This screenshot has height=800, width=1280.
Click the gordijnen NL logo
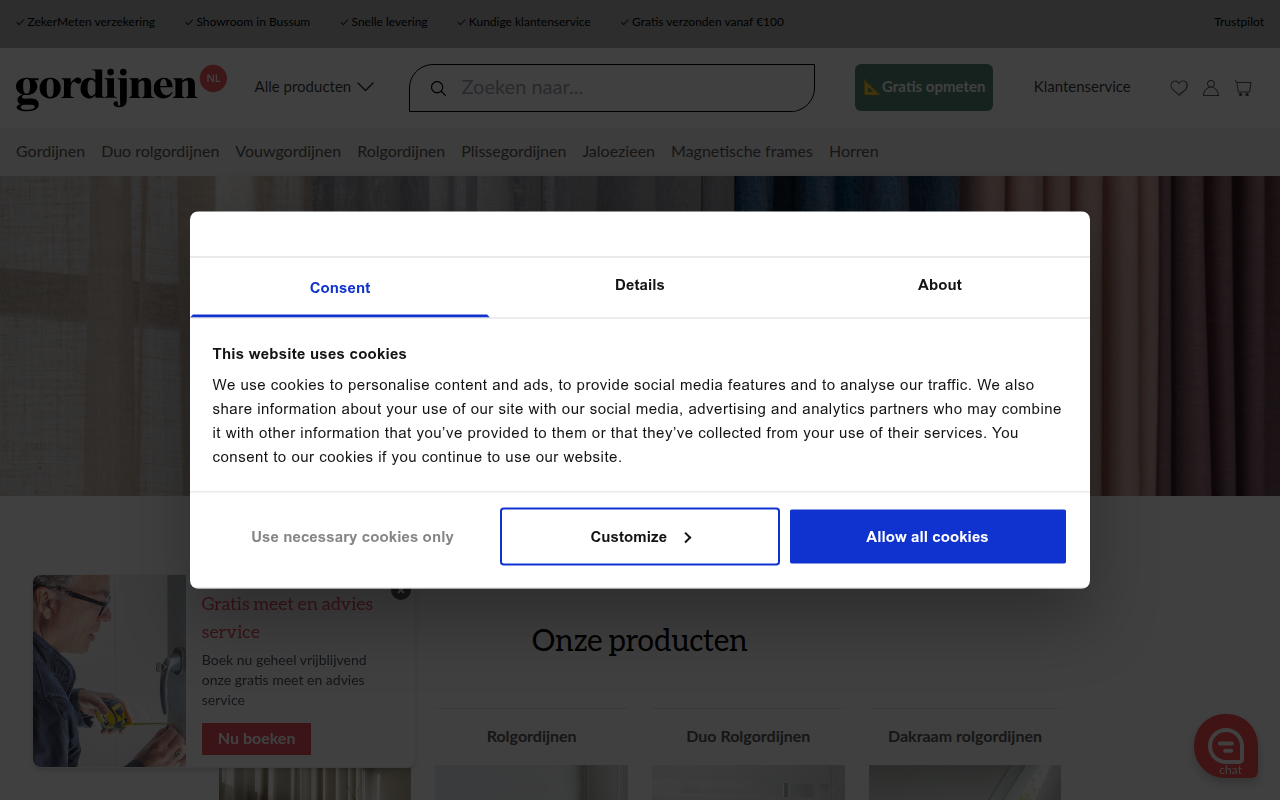point(121,87)
